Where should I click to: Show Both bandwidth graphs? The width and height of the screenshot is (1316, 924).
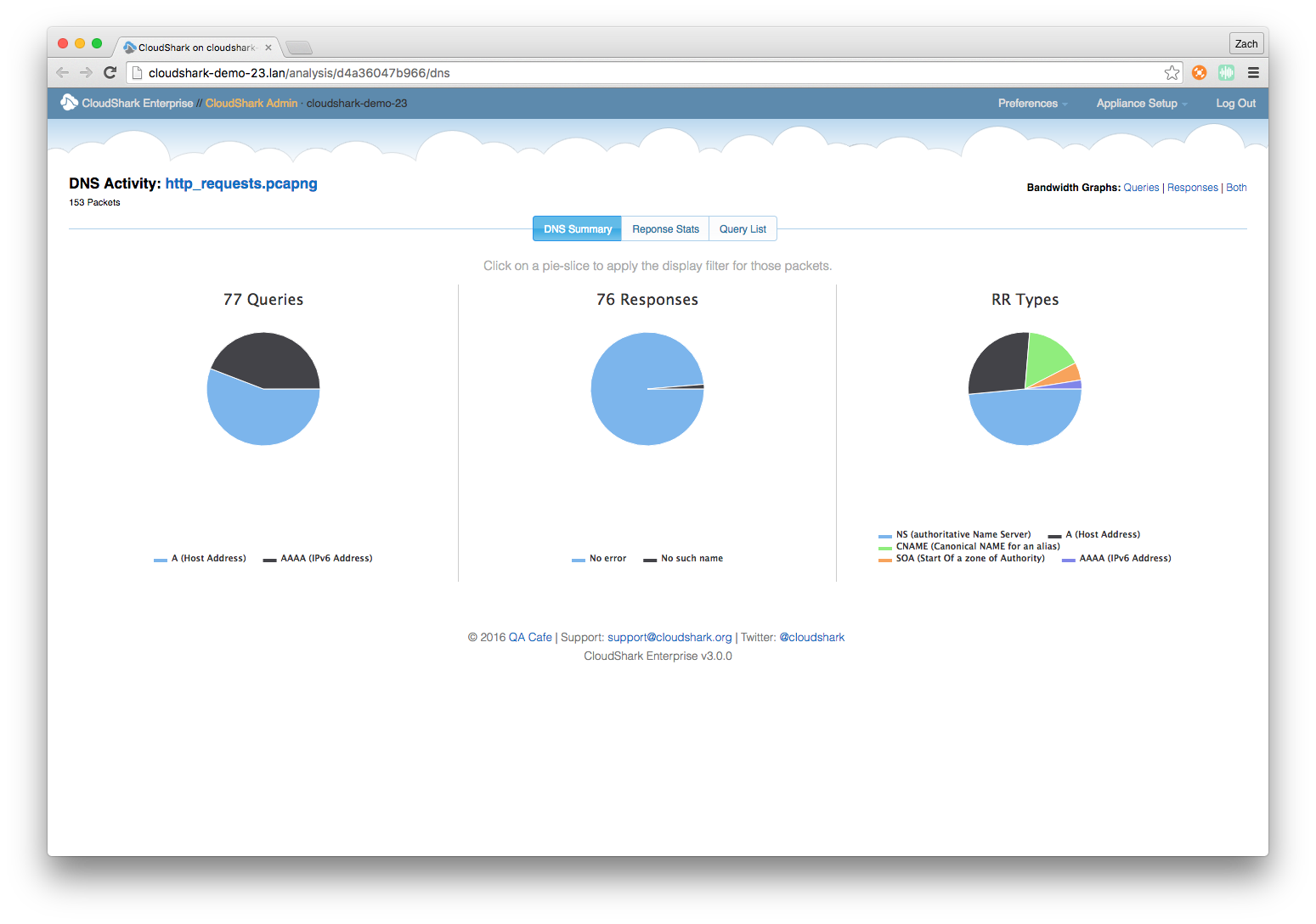coord(1236,188)
